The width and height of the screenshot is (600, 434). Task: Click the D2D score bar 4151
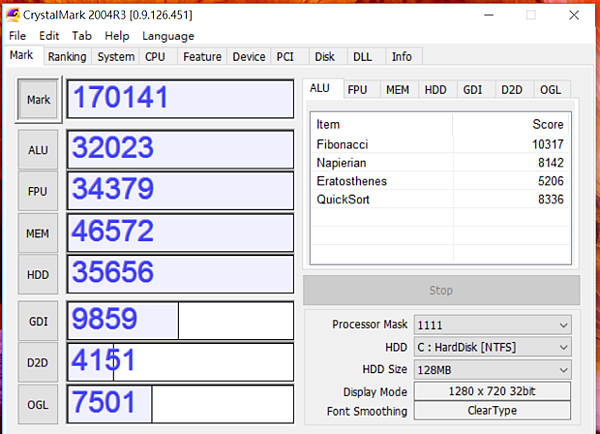(x=181, y=362)
